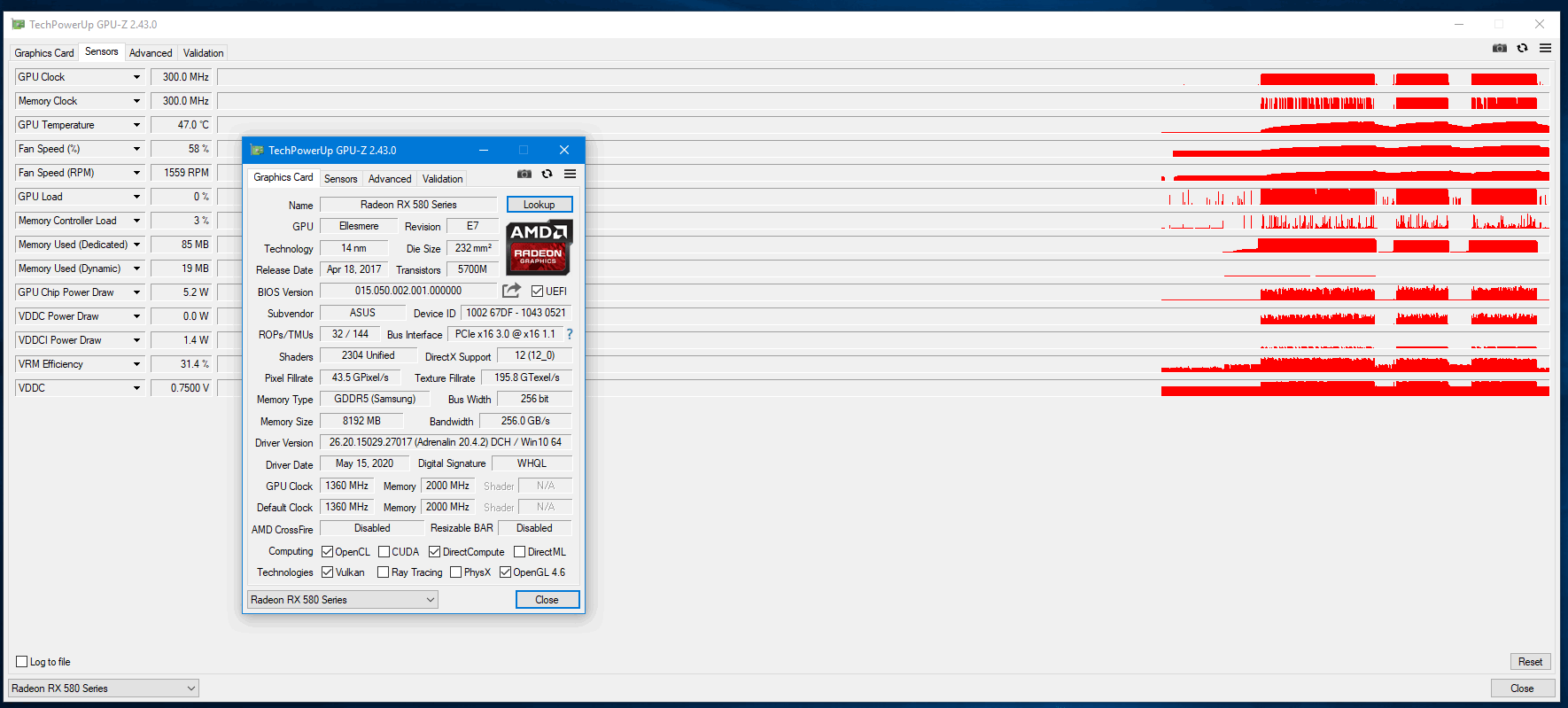
Task: Toggle the UEFI checkbox
Action: tap(537, 291)
